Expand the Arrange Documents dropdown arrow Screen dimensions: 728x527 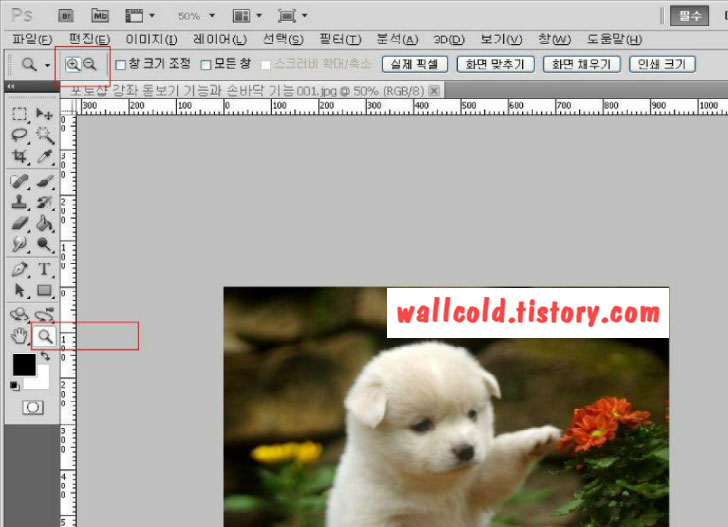(x=259, y=16)
